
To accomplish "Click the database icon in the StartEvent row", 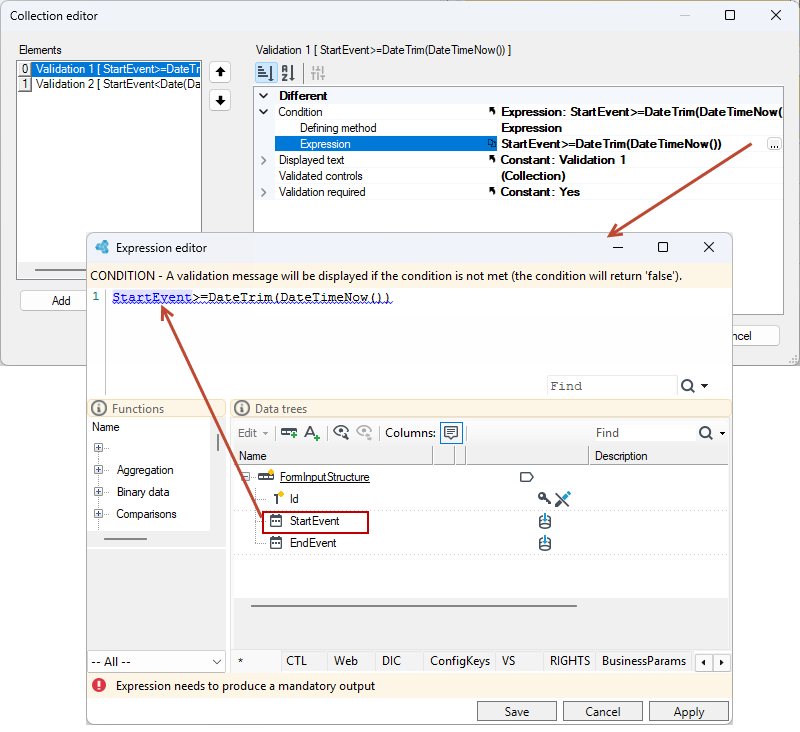I will pos(545,521).
